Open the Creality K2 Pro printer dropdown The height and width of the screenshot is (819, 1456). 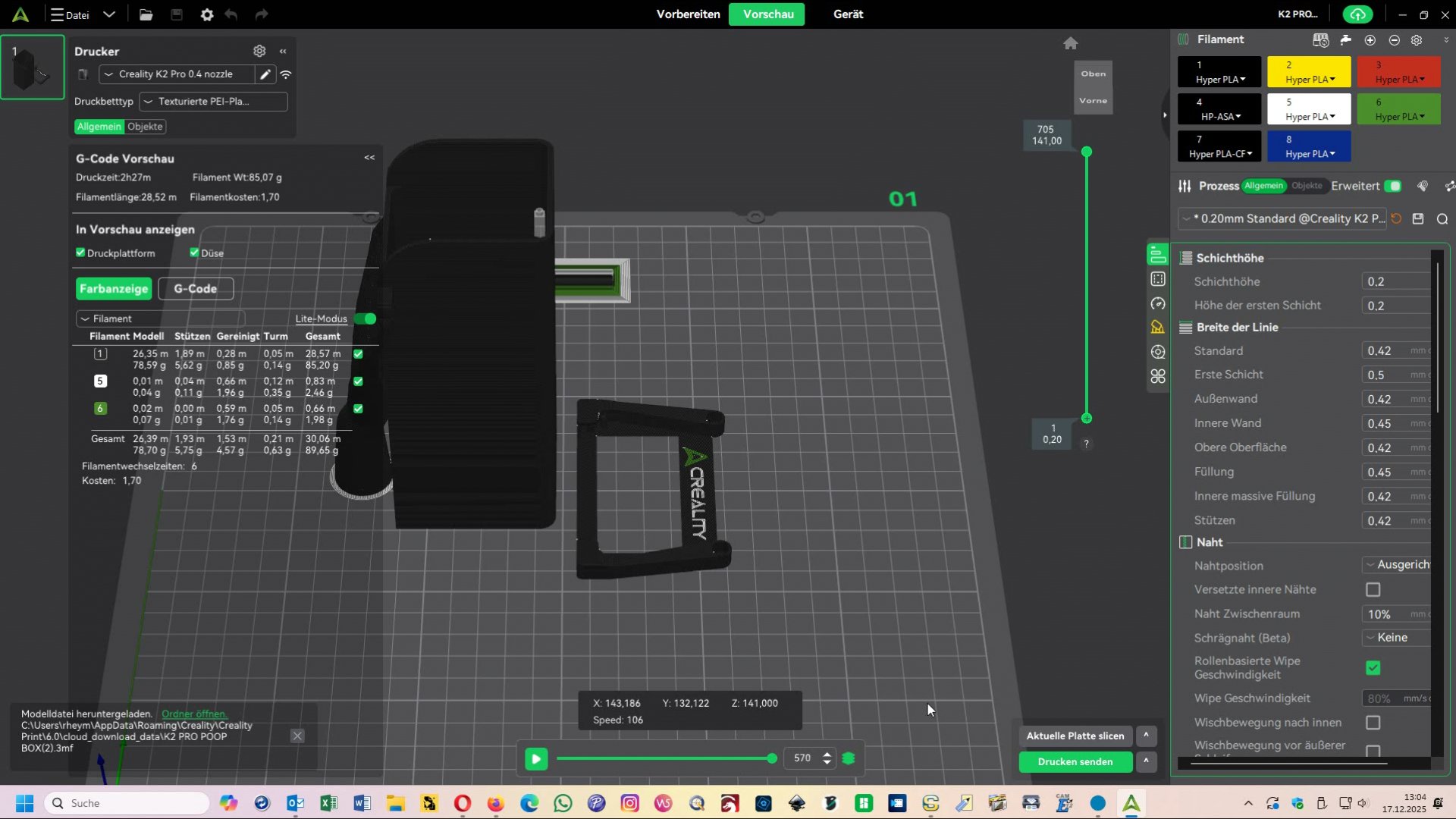coord(176,74)
